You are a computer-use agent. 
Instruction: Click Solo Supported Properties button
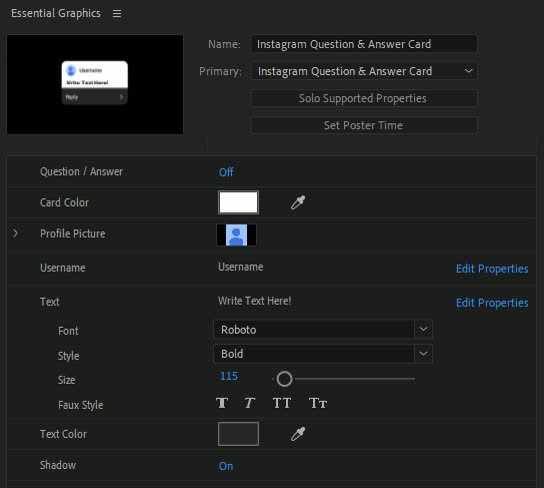(x=364, y=98)
